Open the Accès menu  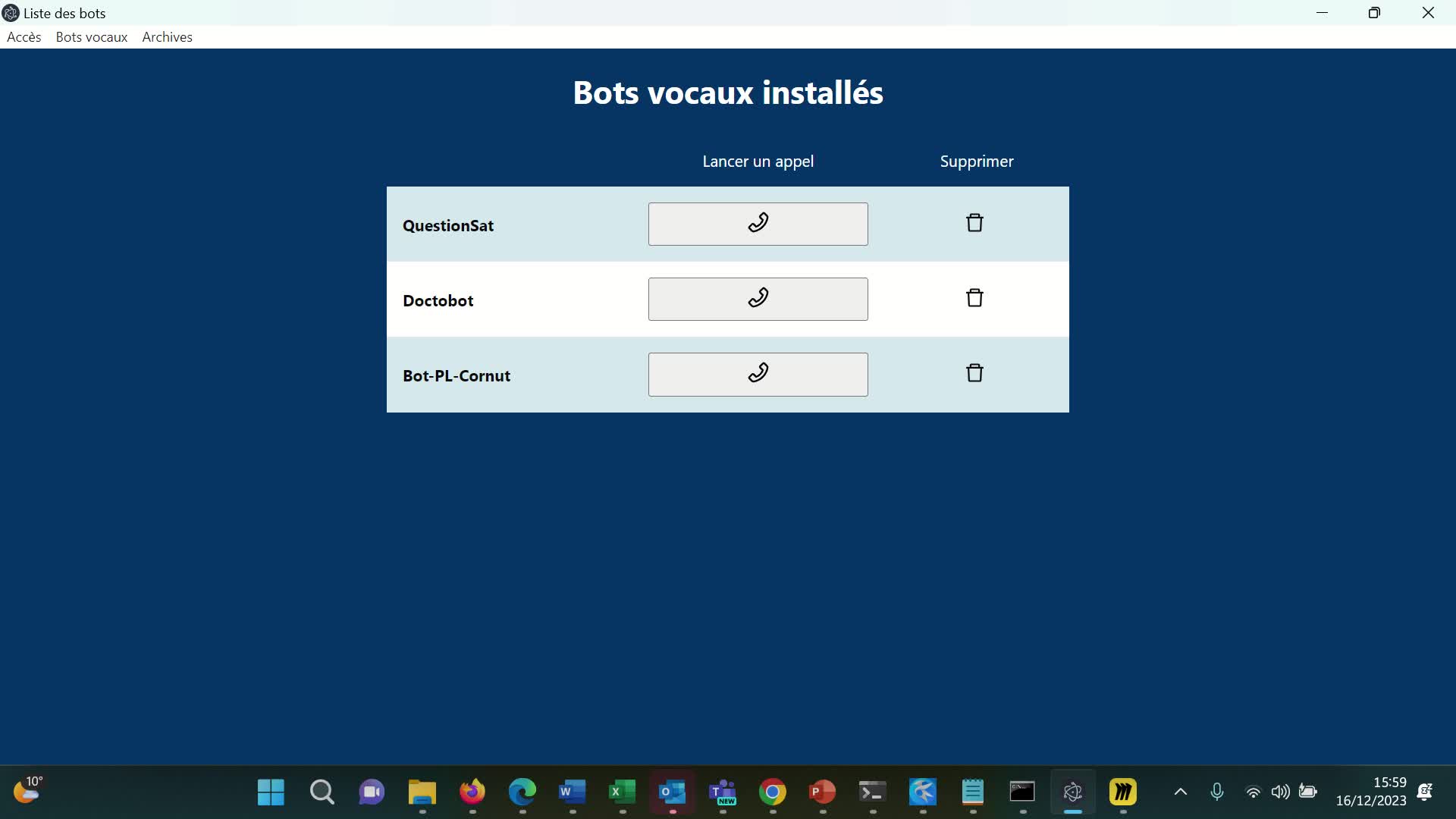[24, 37]
